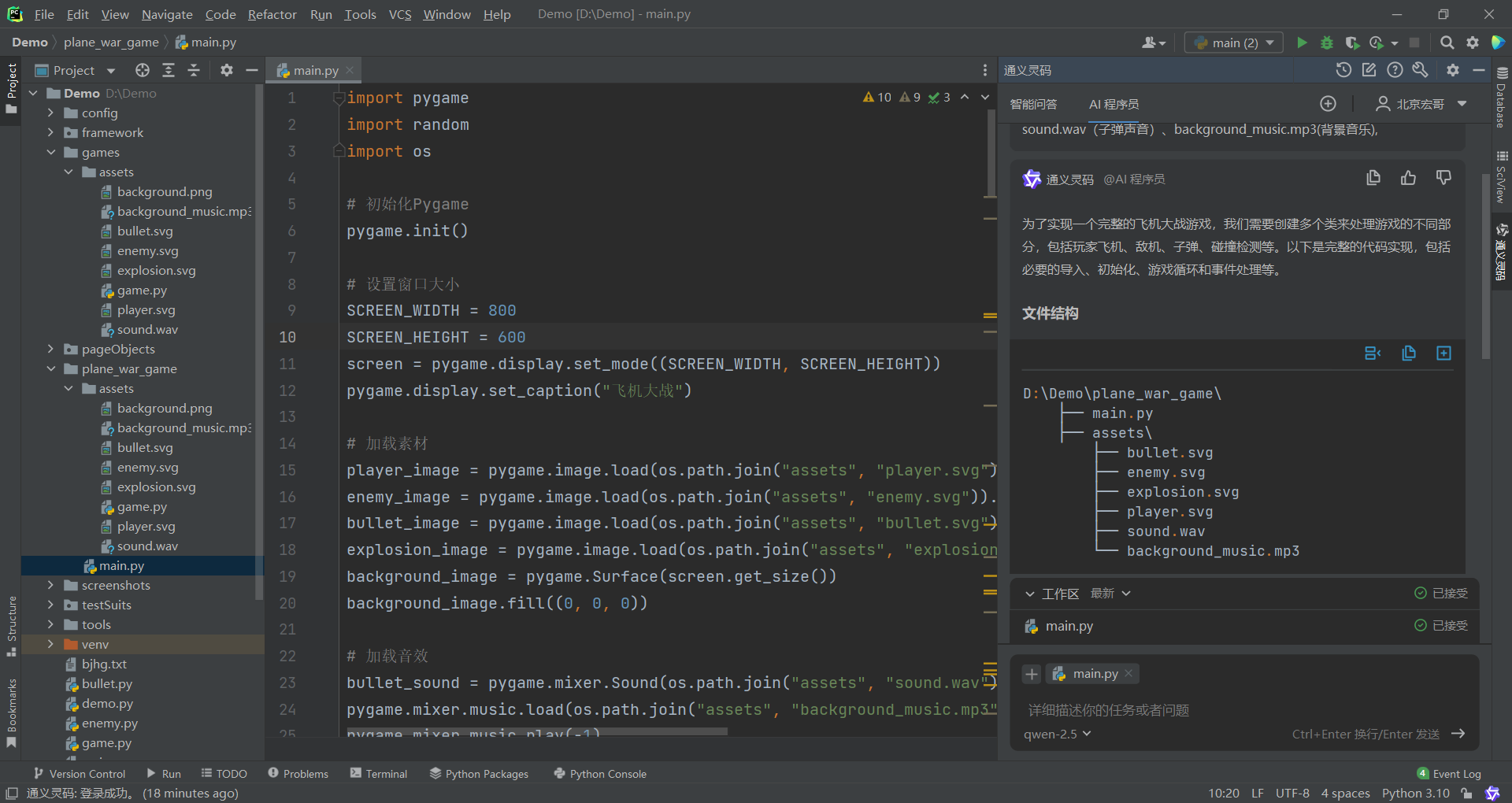This screenshot has width=1512, height=803.
Task: Open the main (2) run configuration dropdown
Action: click(1234, 43)
